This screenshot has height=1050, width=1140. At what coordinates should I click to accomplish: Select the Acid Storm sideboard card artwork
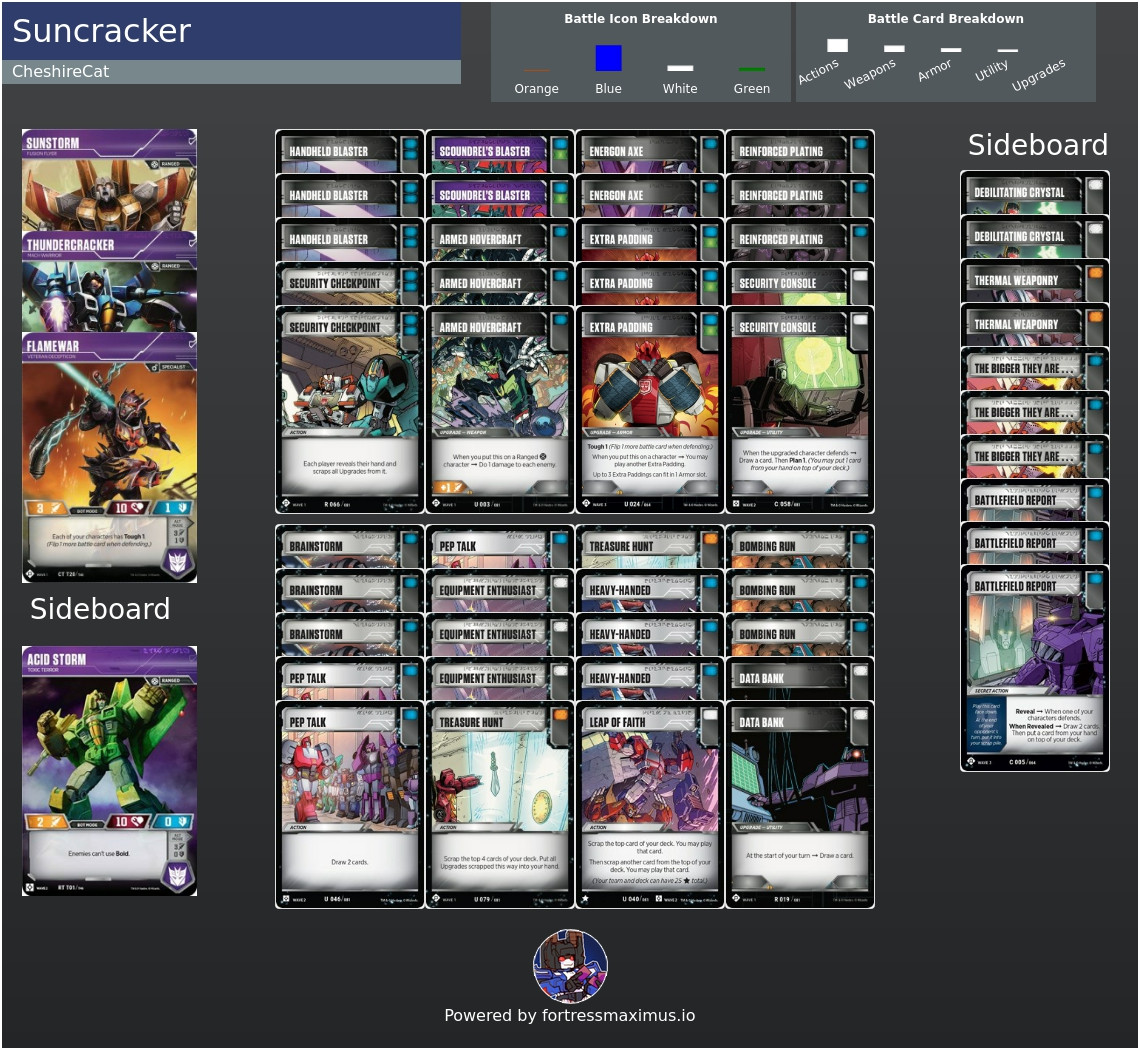click(x=109, y=745)
